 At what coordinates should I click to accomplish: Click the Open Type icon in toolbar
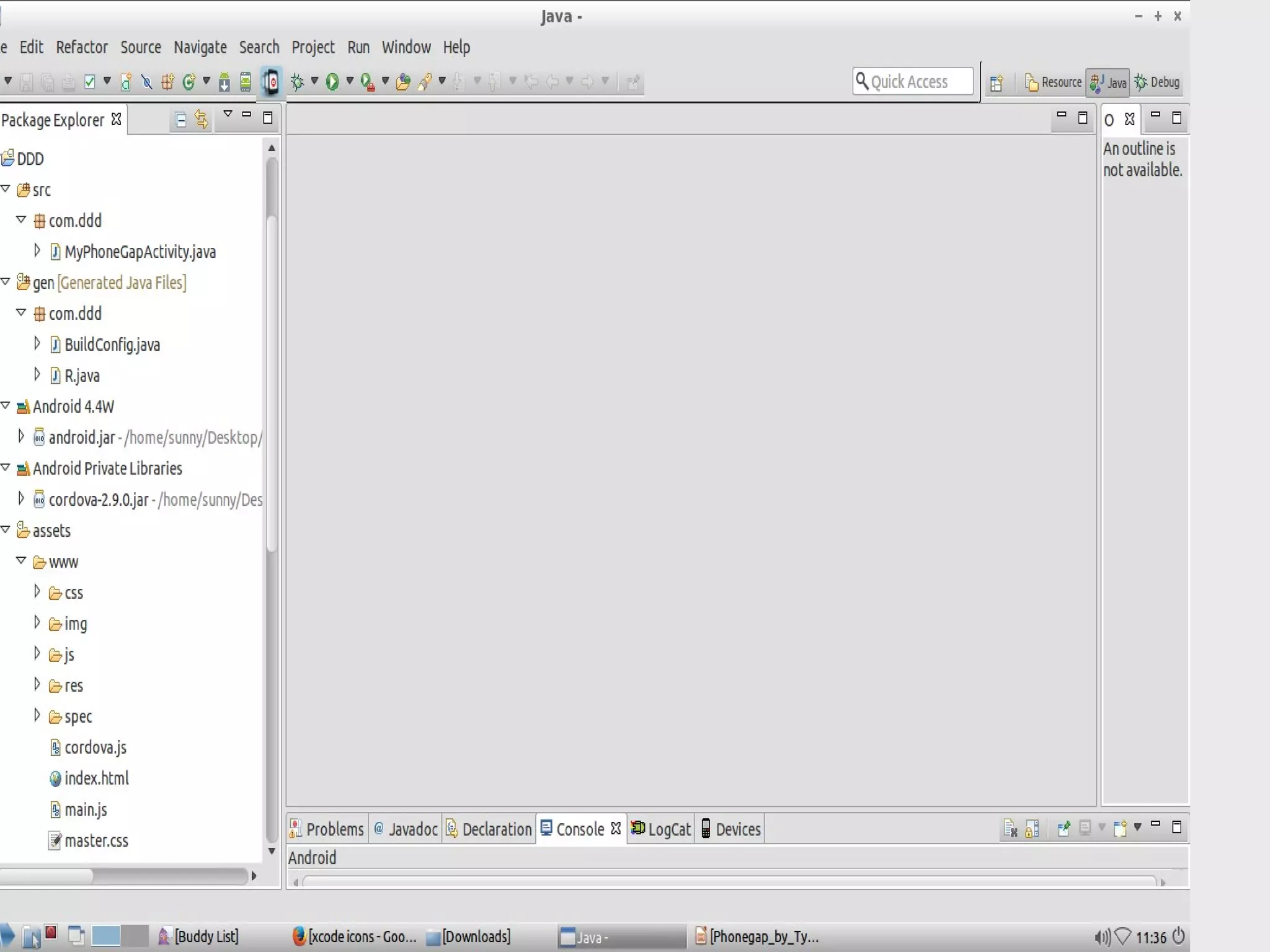(x=402, y=82)
